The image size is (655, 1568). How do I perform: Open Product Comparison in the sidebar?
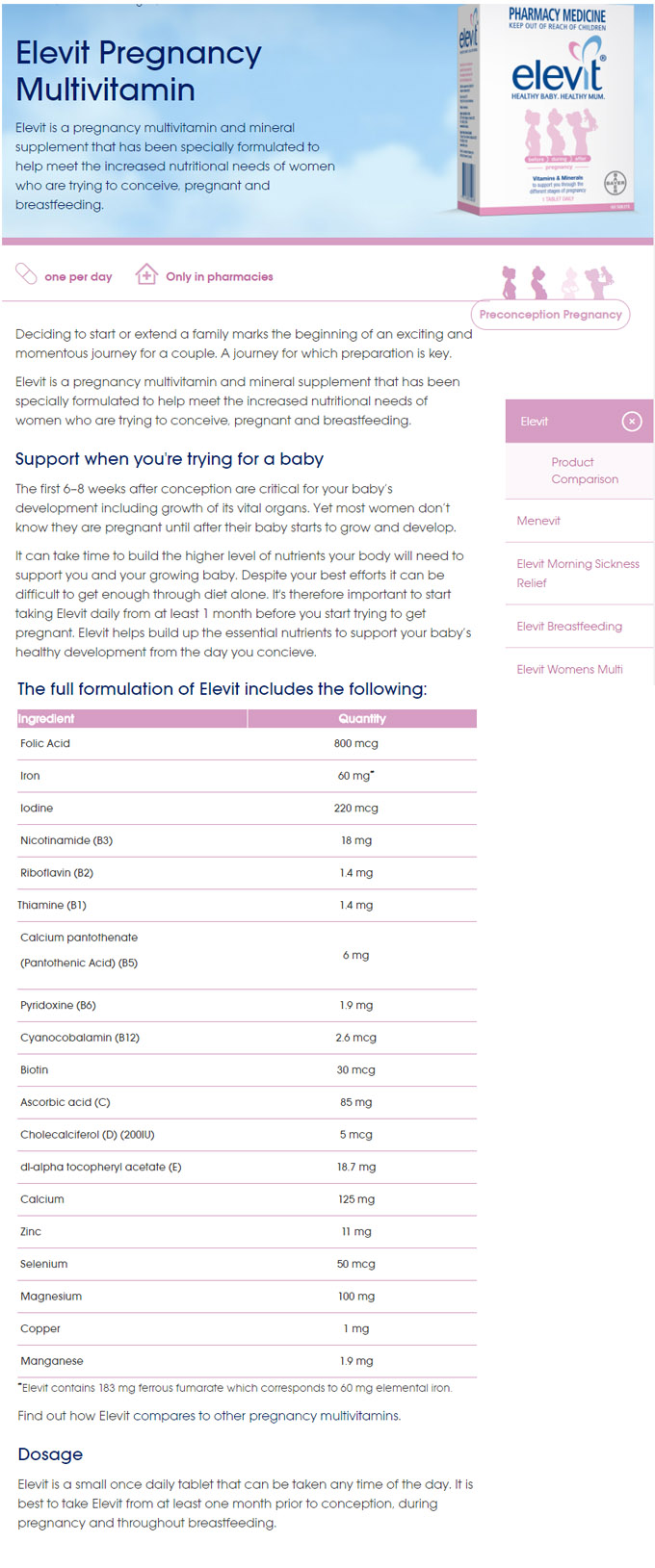585,471
